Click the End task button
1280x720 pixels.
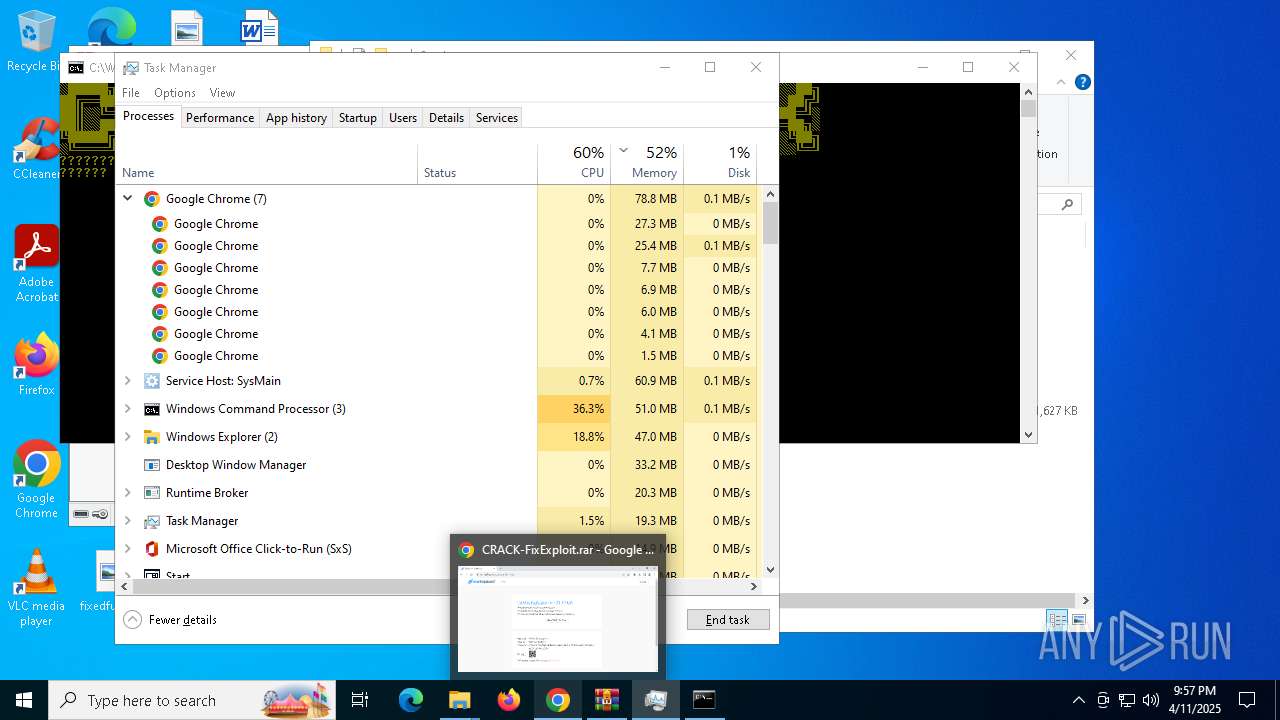click(728, 620)
